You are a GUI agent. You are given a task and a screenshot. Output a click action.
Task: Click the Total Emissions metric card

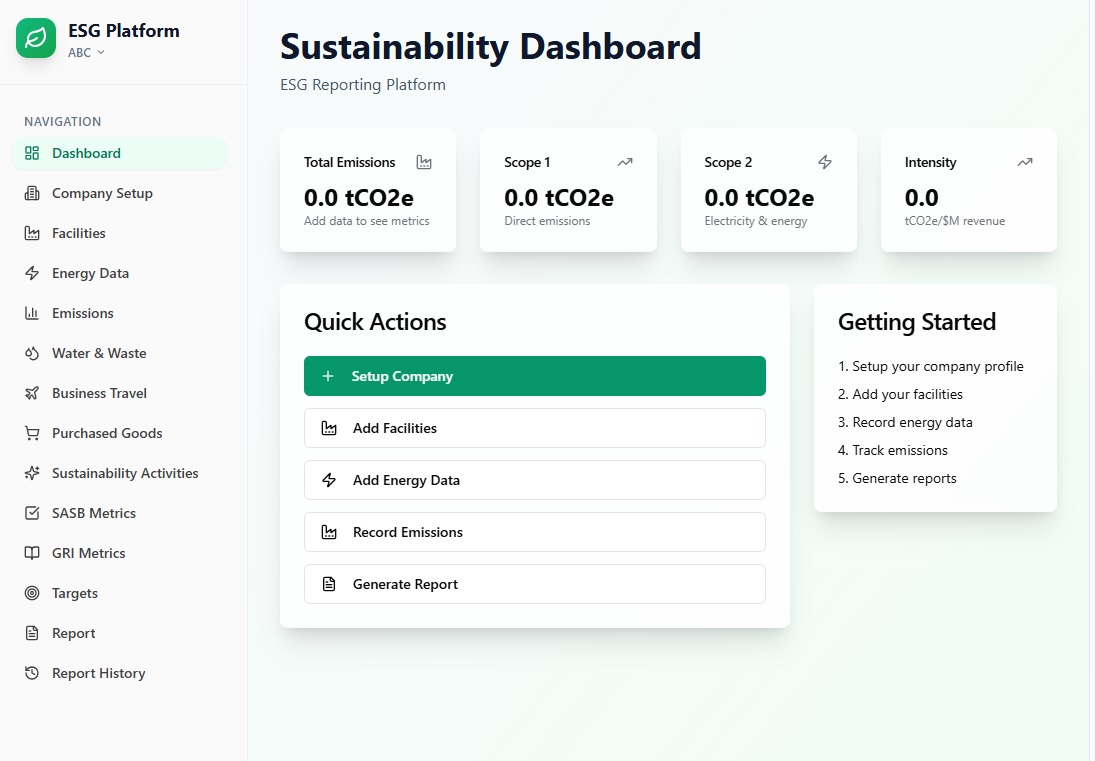pos(367,190)
